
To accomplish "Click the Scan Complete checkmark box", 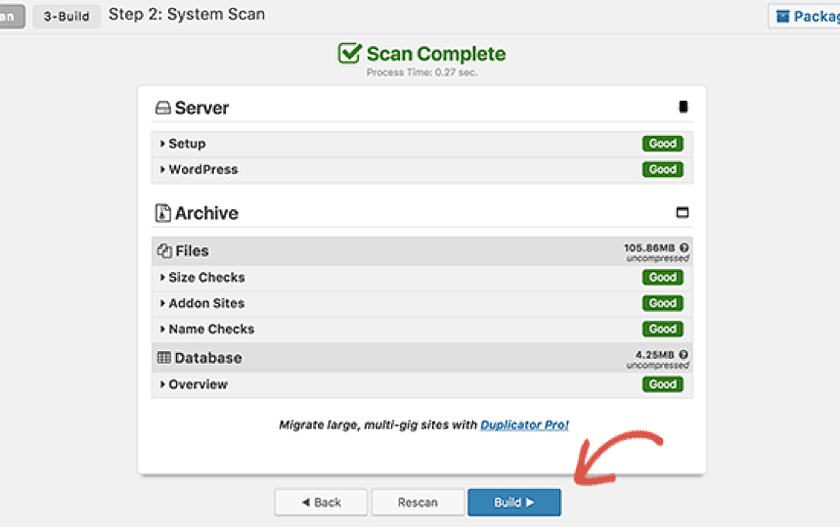I will click(x=349, y=54).
